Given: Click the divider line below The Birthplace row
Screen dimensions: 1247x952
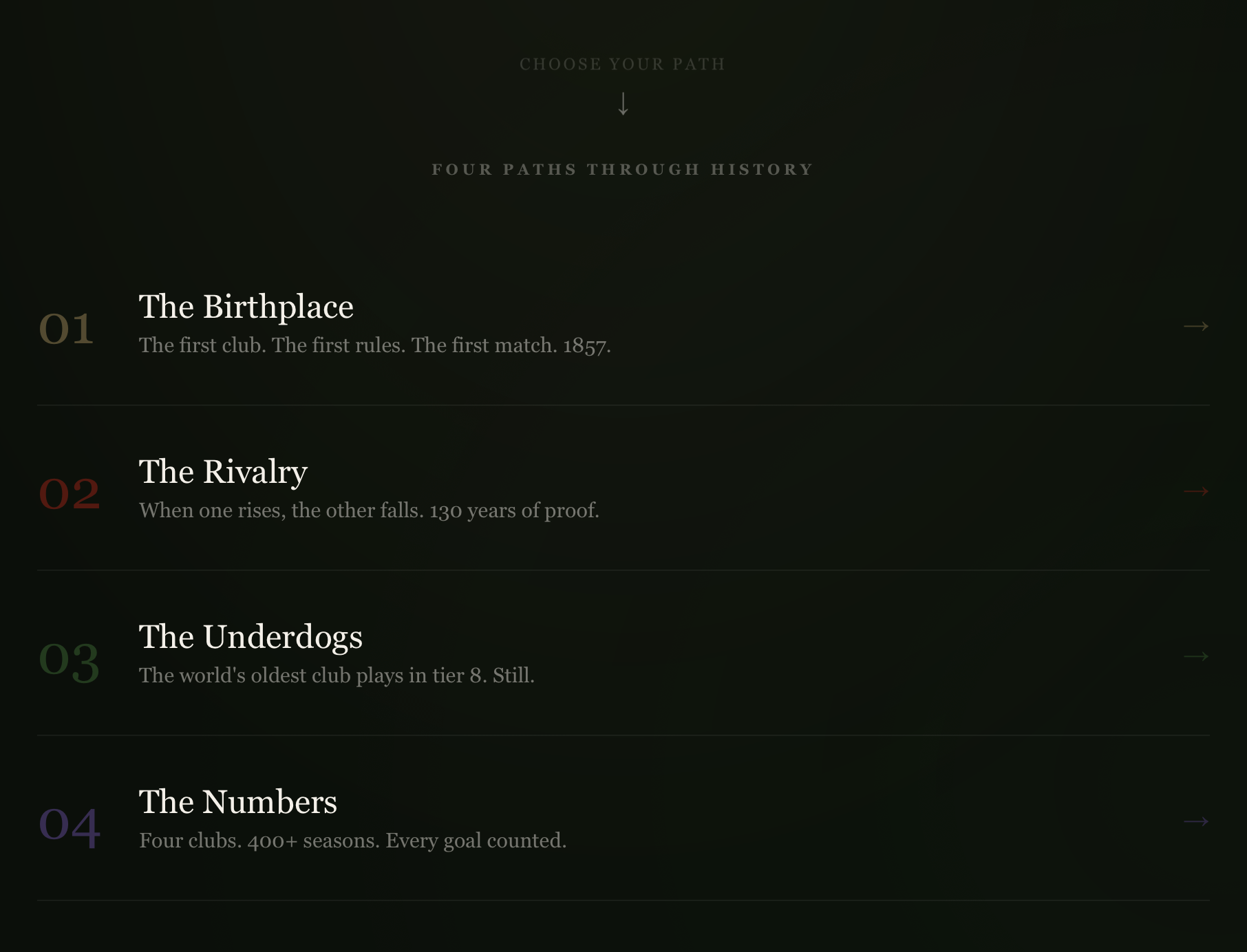Looking at the screenshot, I should click(623, 405).
